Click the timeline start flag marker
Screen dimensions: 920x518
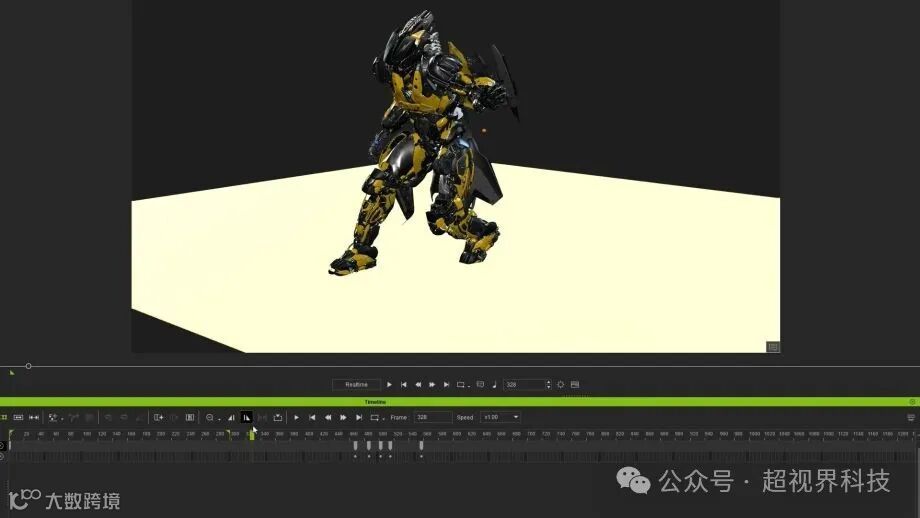(11, 435)
